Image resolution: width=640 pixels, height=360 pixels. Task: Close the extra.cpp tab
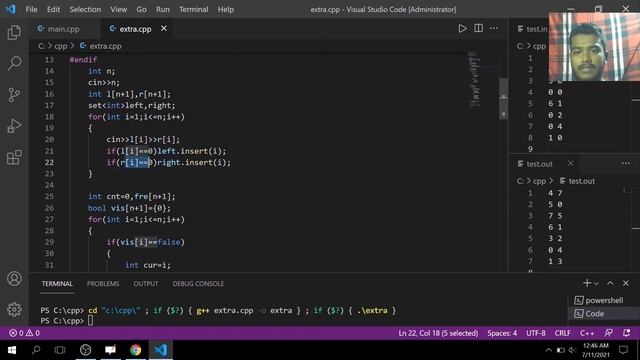[x=164, y=29]
